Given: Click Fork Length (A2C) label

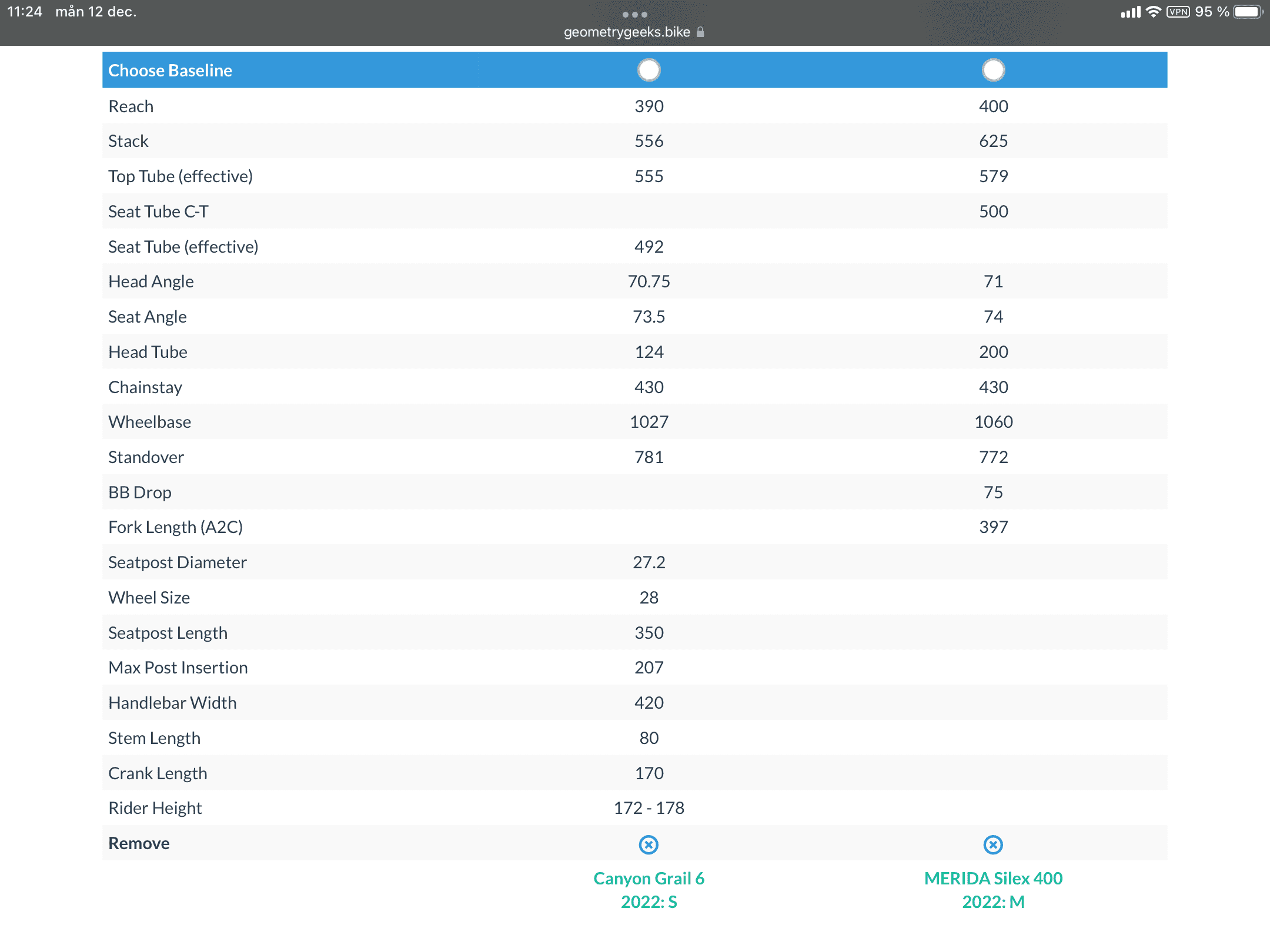Looking at the screenshot, I should (175, 527).
